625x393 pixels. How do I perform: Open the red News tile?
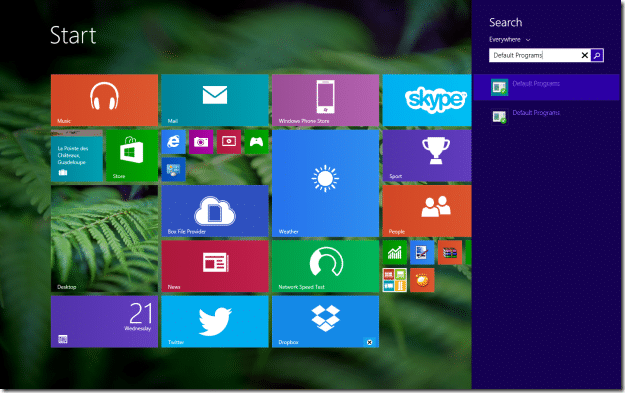pos(215,266)
